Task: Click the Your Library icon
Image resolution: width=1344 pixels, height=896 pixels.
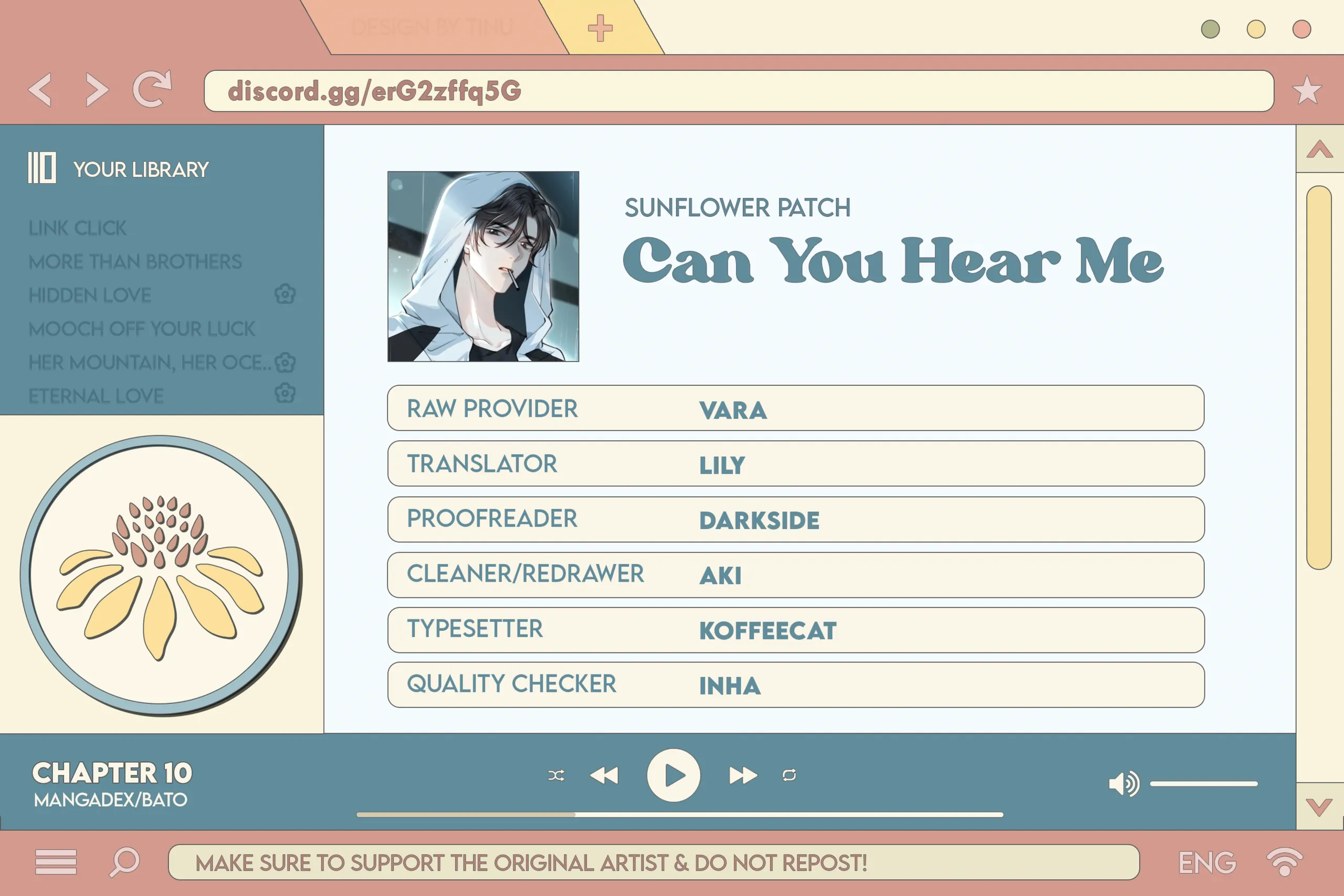Action: pos(41,167)
